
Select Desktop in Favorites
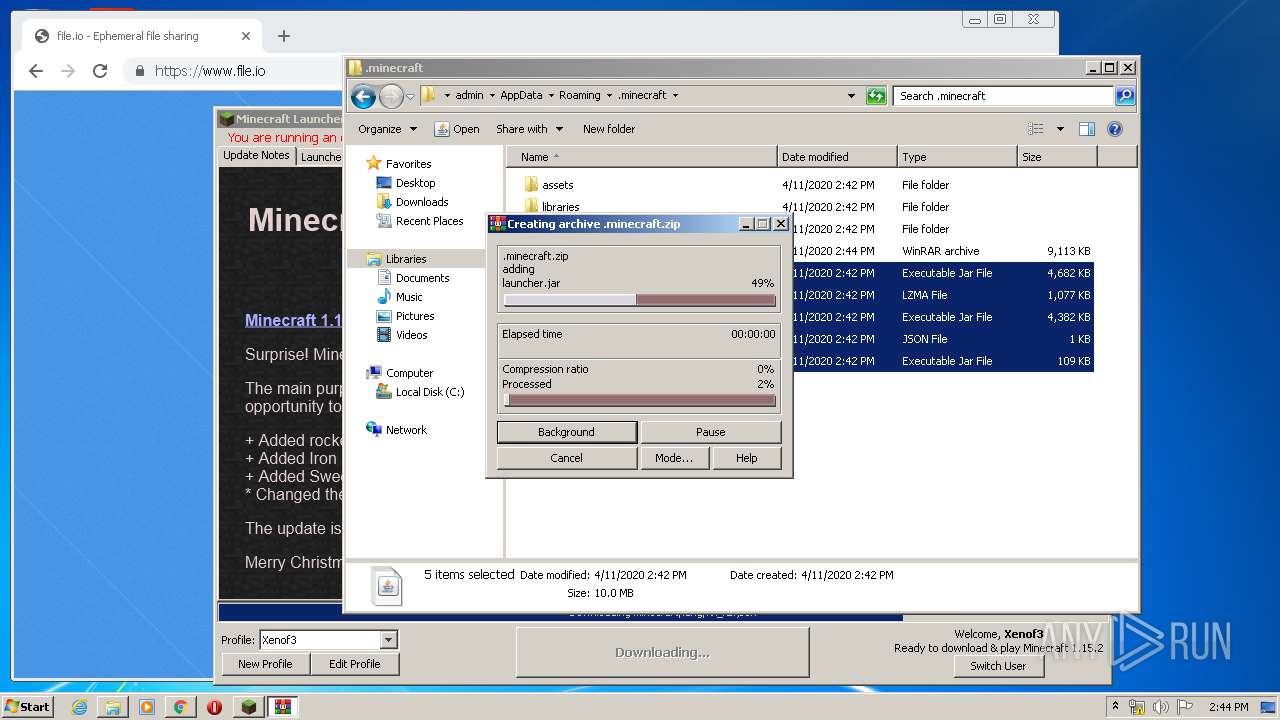(x=406, y=183)
